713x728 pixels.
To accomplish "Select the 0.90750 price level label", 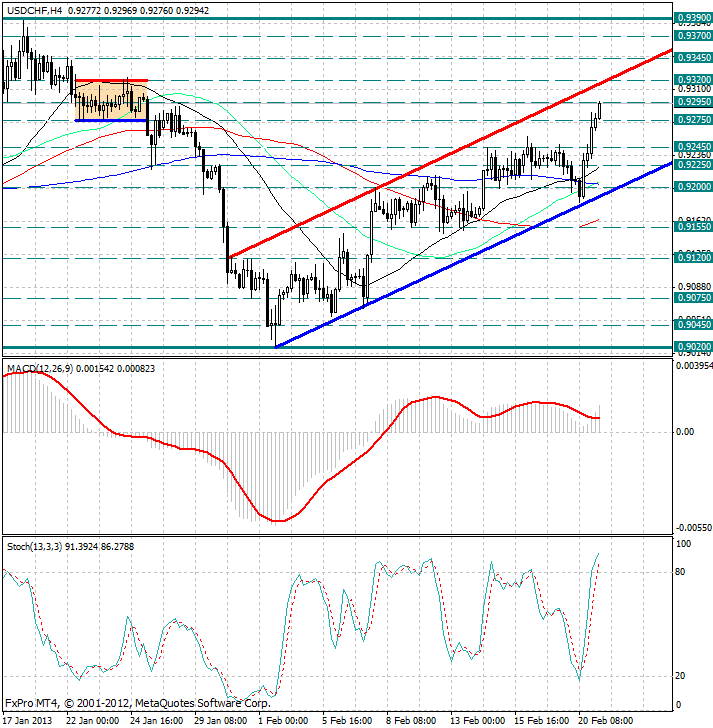I will coord(694,298).
